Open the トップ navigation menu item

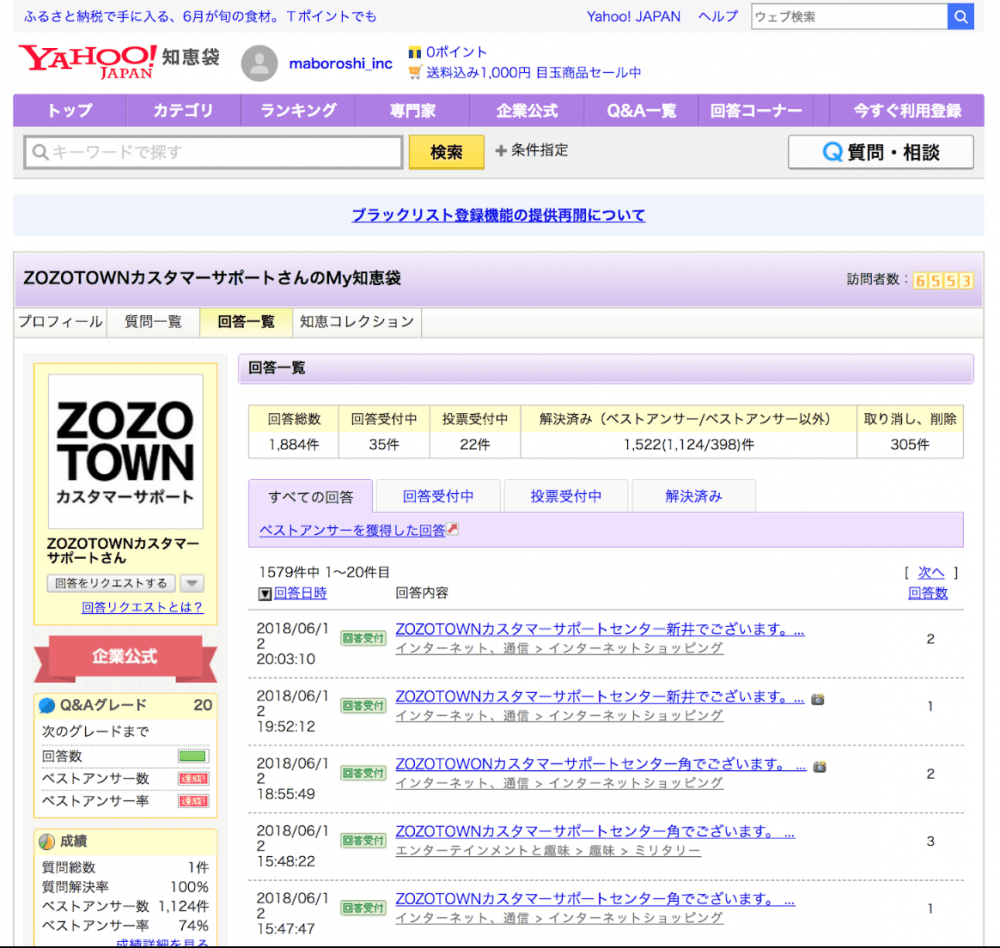70,110
